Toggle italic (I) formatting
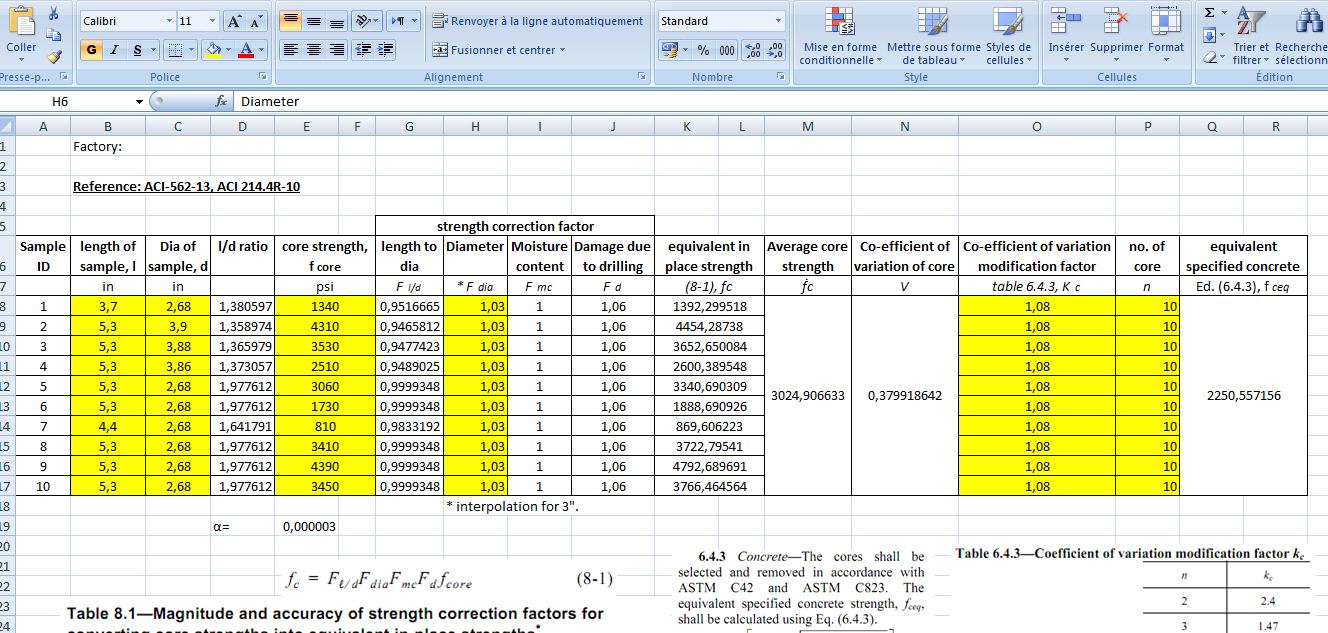The width and height of the screenshot is (1328, 633). click(x=115, y=50)
